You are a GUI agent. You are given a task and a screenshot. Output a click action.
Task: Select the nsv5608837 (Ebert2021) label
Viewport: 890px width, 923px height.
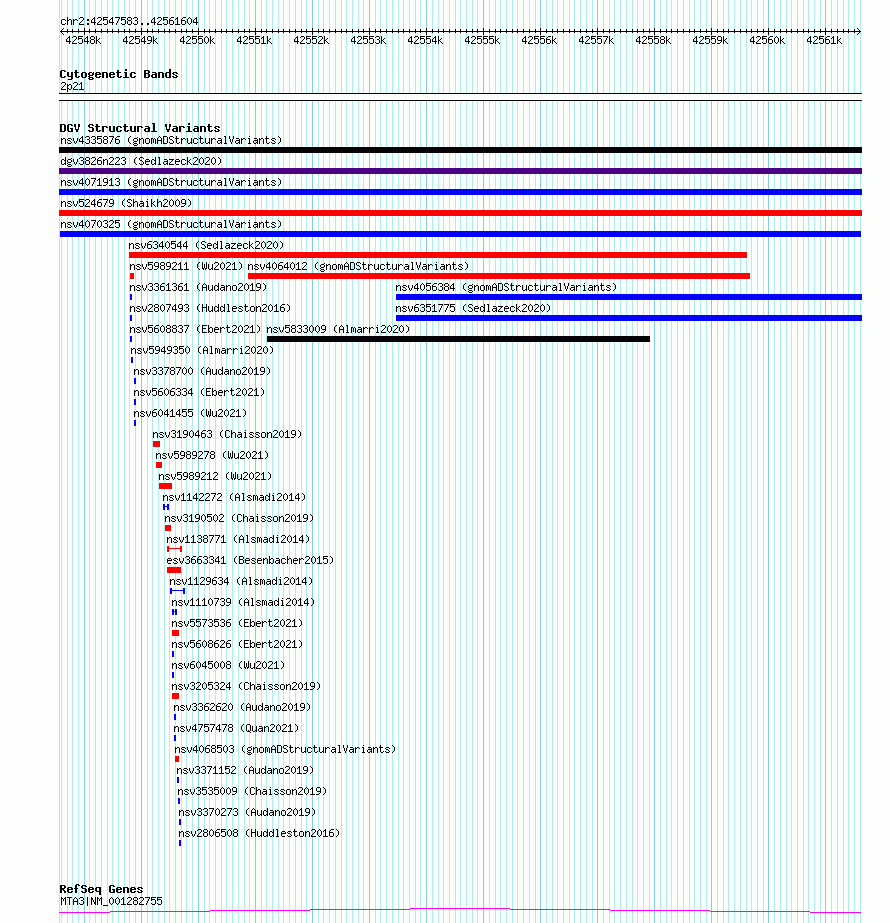tap(195, 329)
